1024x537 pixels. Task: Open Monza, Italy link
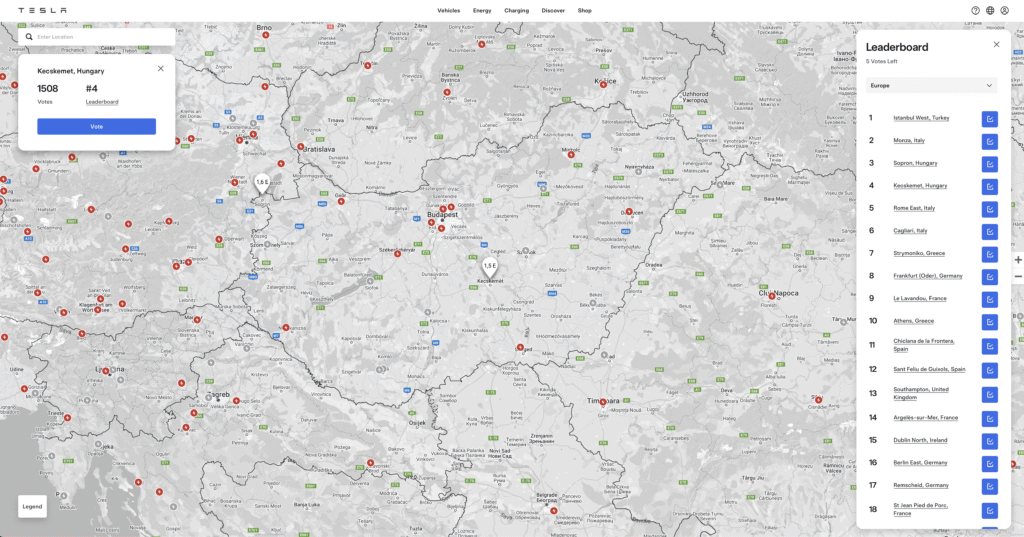pos(909,140)
